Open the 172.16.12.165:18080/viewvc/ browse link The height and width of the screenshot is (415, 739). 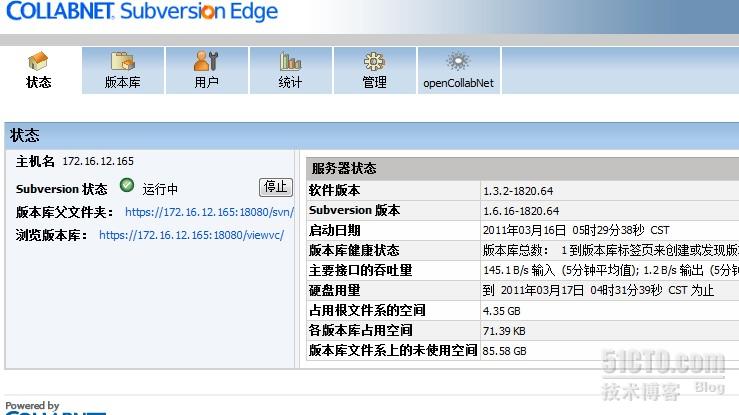pos(191,235)
